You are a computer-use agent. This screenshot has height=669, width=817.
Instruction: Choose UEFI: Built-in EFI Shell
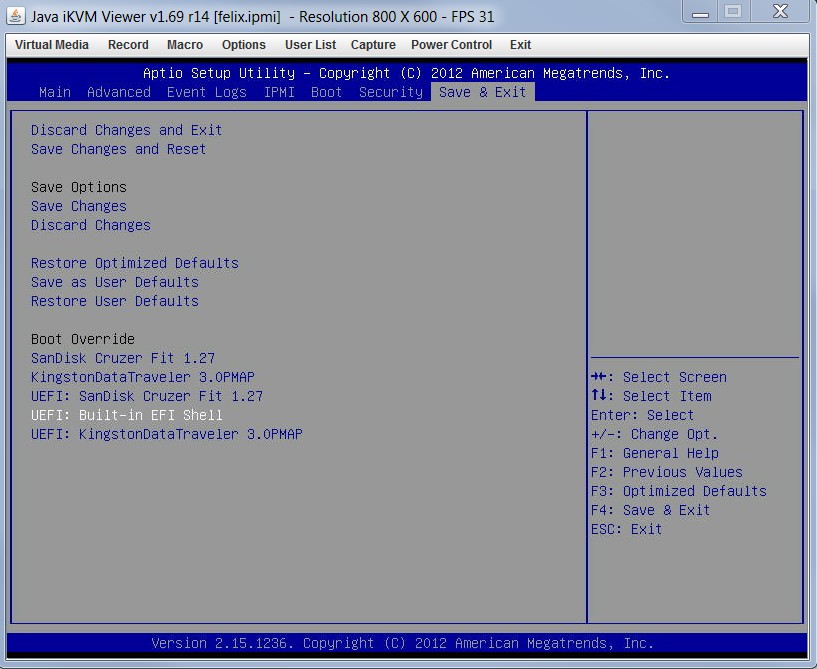click(x=127, y=415)
